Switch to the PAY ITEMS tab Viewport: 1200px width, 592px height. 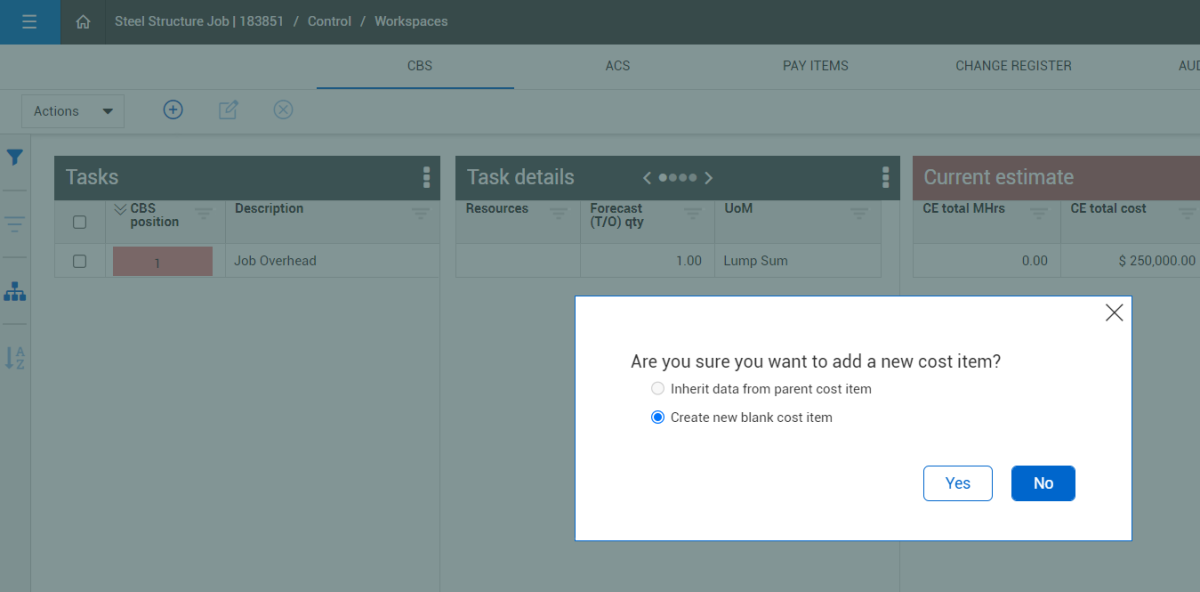click(815, 66)
